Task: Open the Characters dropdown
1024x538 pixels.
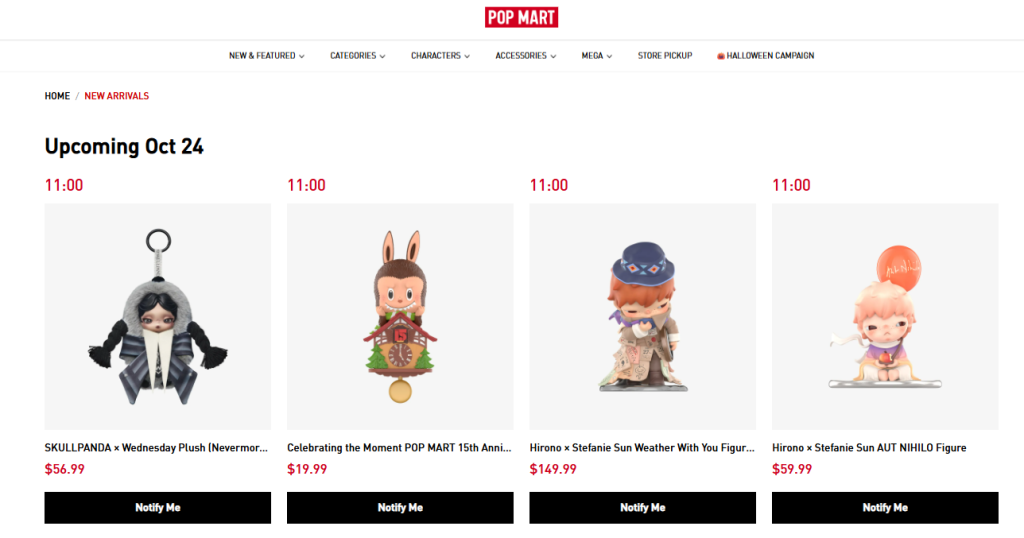Action: point(440,55)
